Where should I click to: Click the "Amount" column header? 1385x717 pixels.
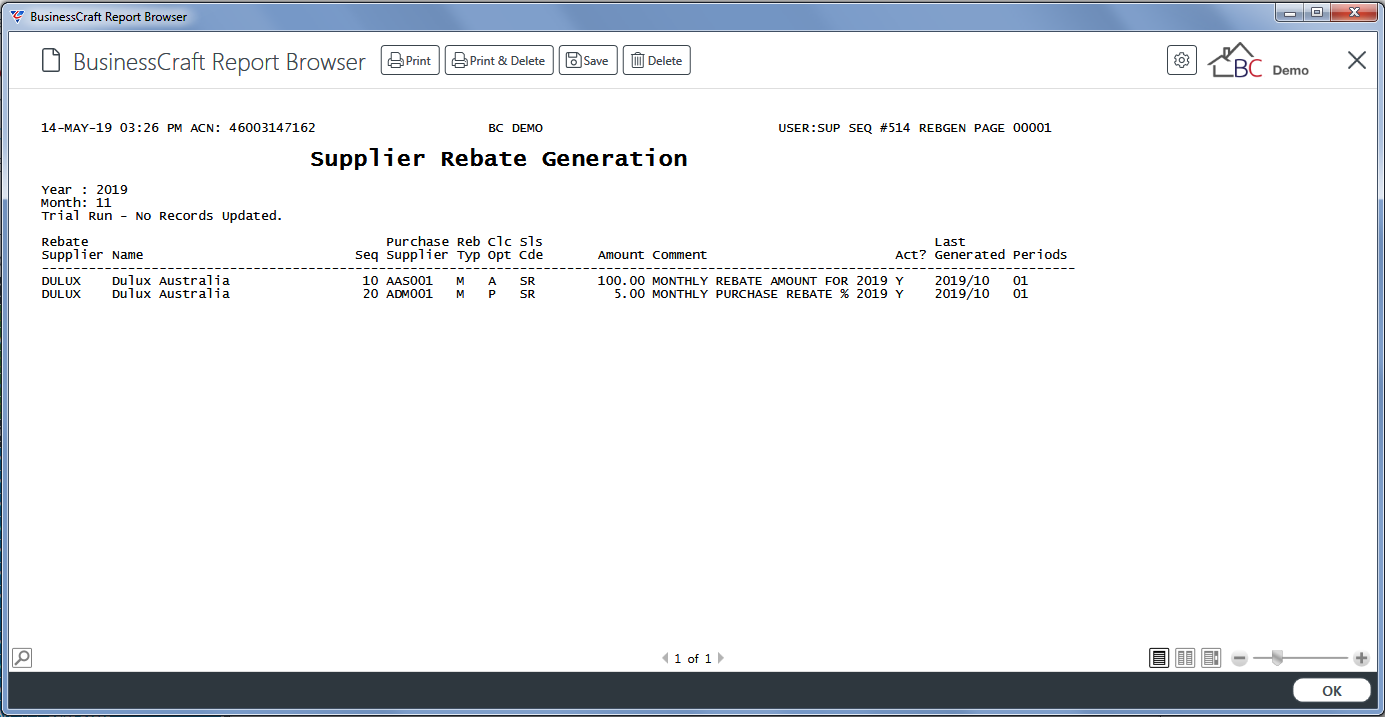point(621,255)
